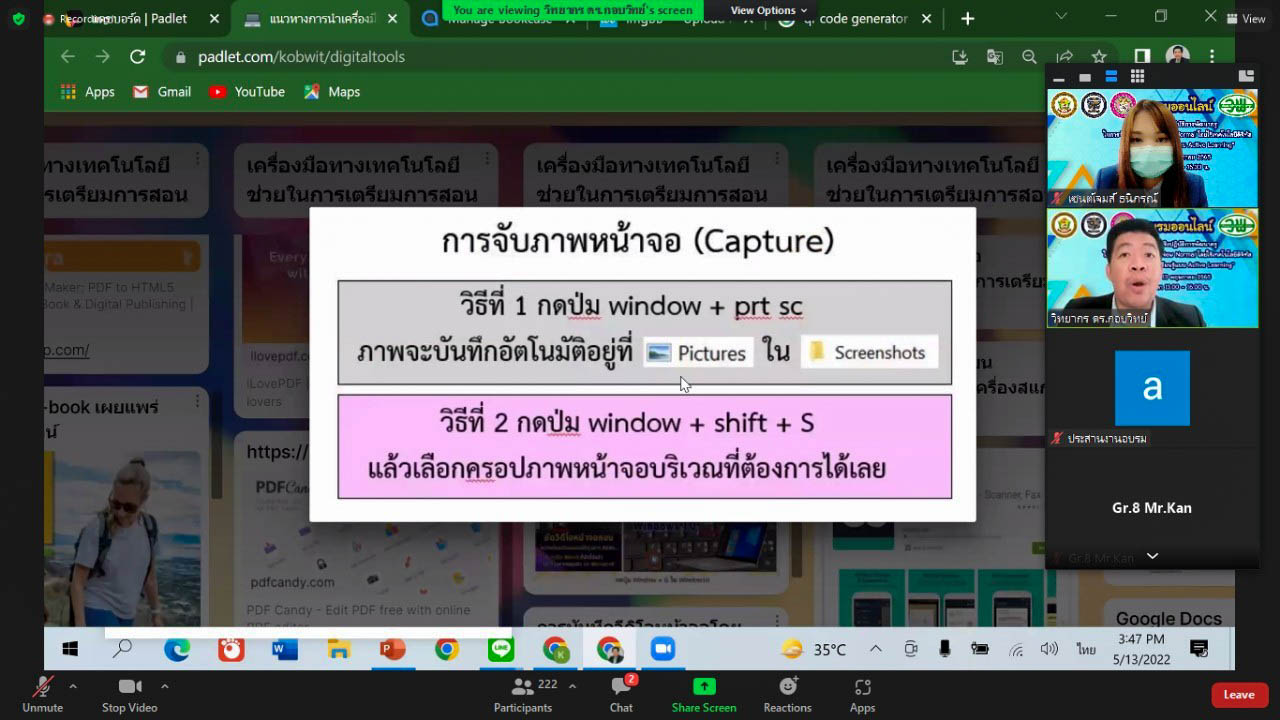Stop Video using the camera button
Screen dimensions: 1280x720
pos(129,693)
